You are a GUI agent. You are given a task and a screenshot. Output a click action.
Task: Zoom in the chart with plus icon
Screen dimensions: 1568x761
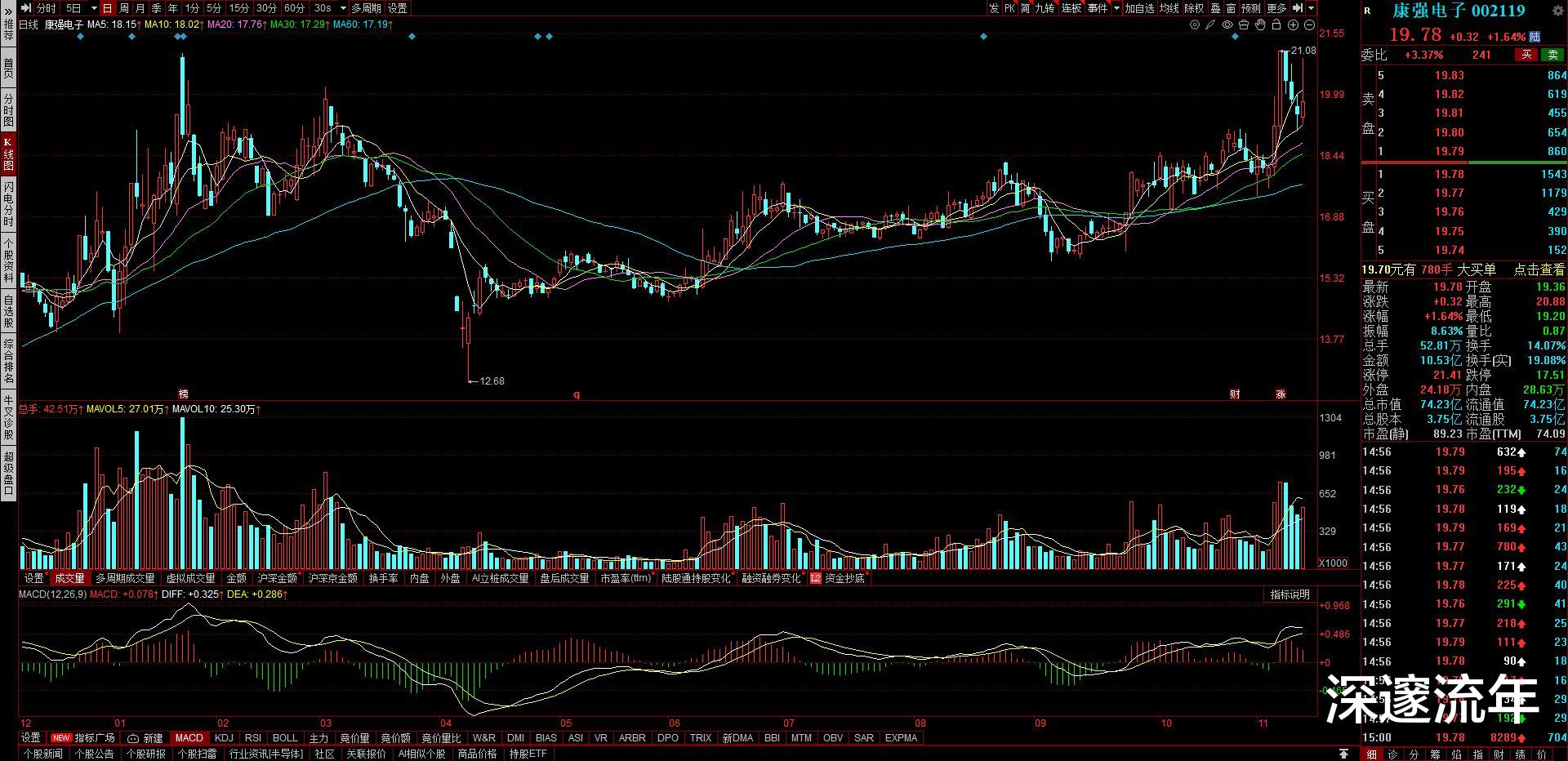[1294, 25]
